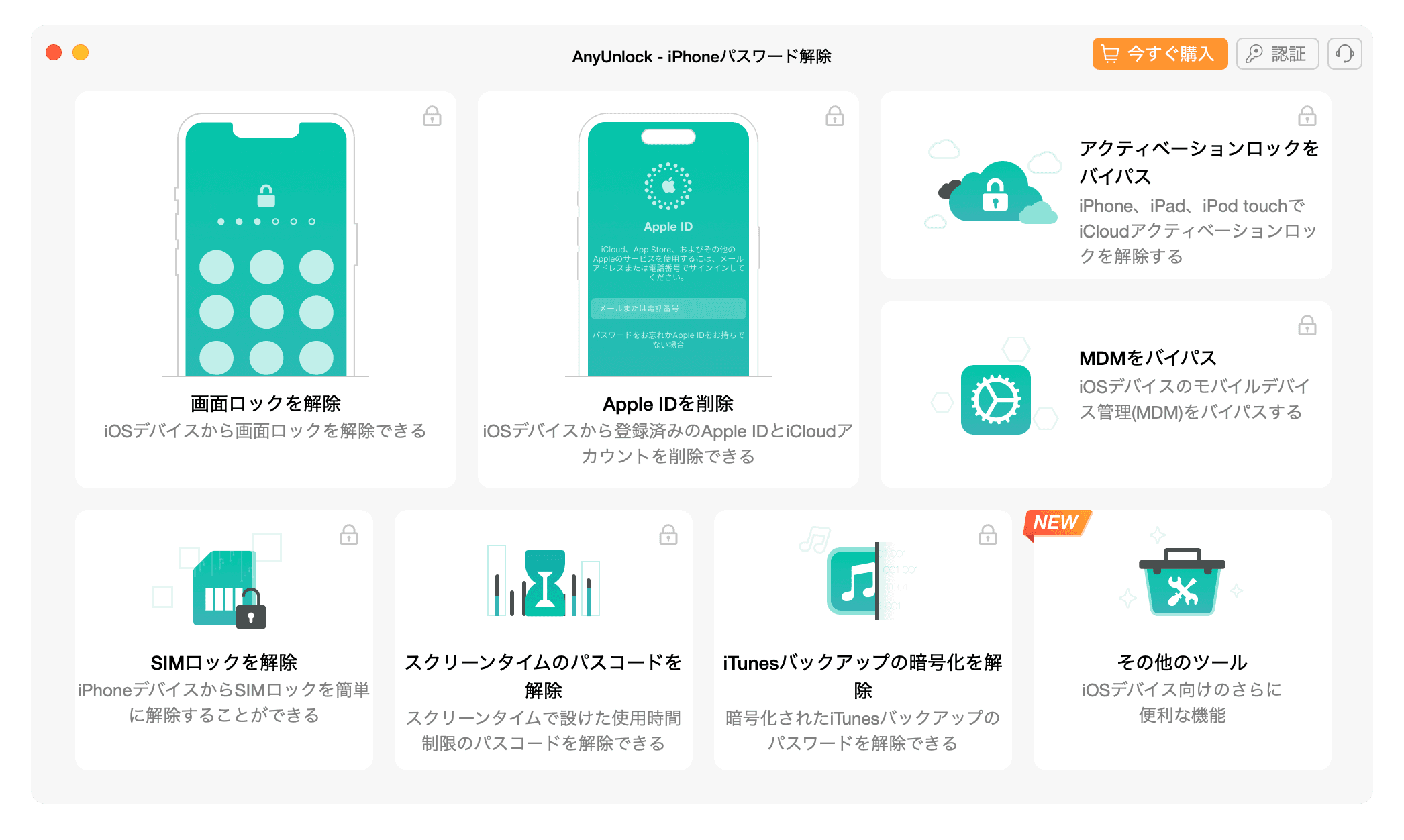Open MDMをバイパス title
Image resolution: width=1404 pixels, height=840 pixels.
[1148, 358]
